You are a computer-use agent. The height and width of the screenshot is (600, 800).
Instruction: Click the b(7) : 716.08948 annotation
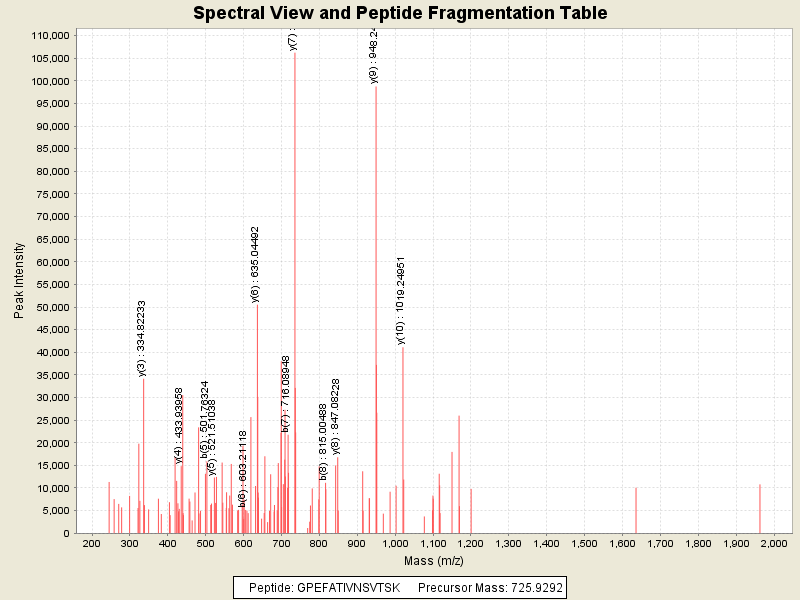click(x=286, y=395)
